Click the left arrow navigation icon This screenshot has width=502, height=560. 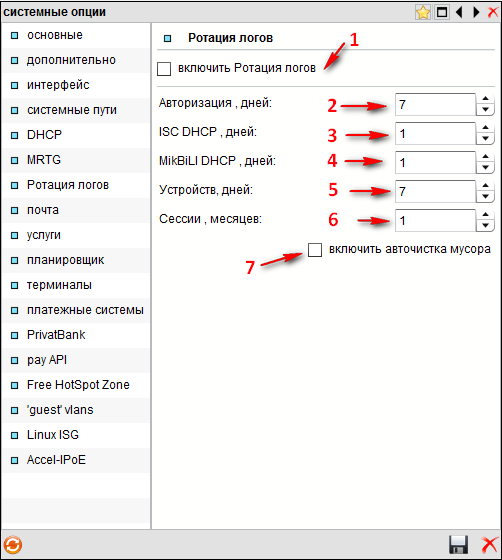(x=459, y=12)
